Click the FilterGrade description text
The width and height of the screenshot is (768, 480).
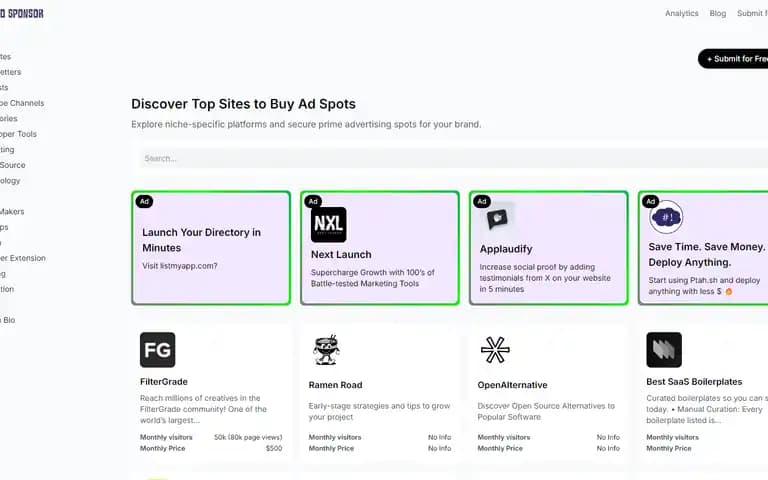(203, 409)
